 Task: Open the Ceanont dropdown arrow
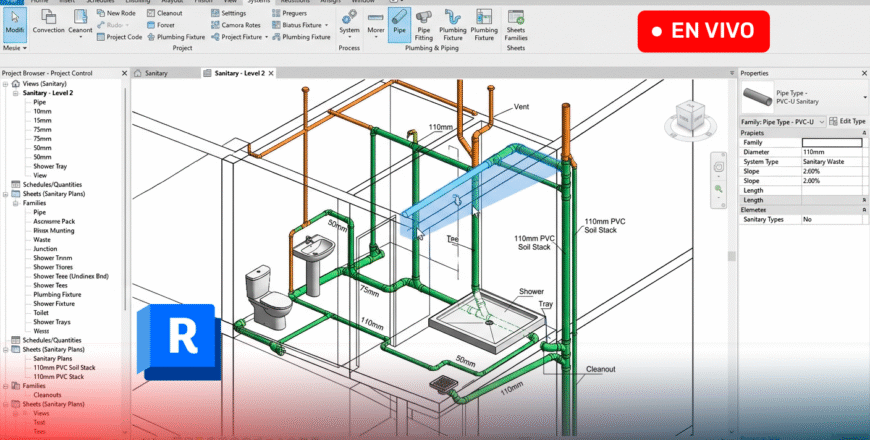(80, 37)
